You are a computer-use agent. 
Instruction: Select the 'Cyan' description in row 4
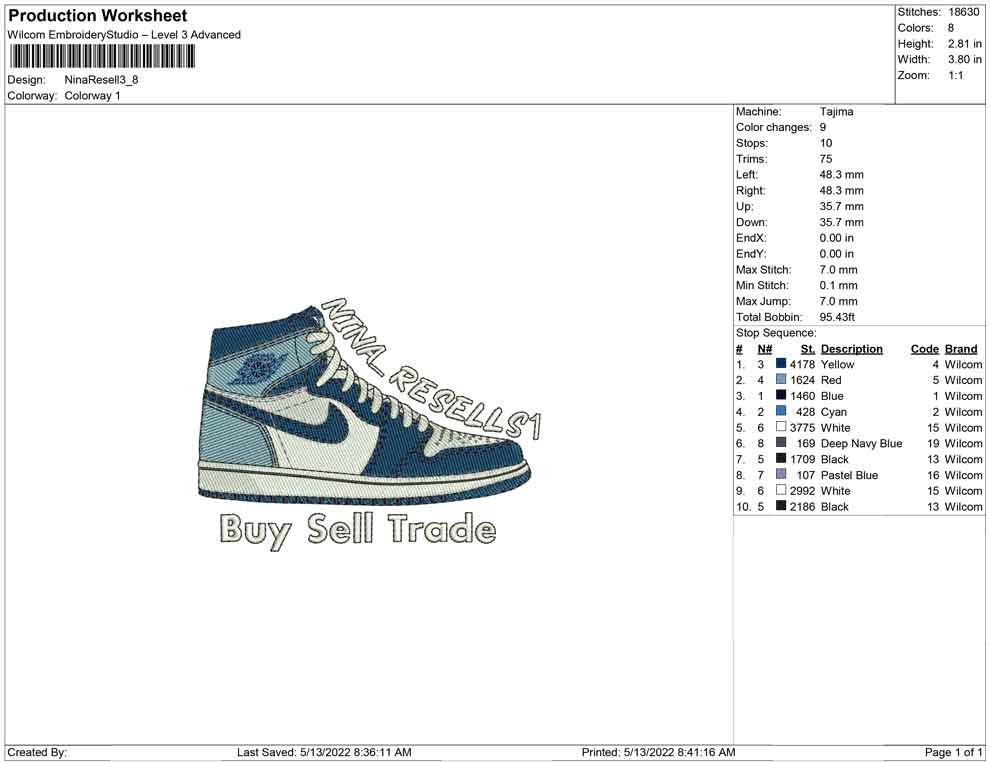(833, 412)
